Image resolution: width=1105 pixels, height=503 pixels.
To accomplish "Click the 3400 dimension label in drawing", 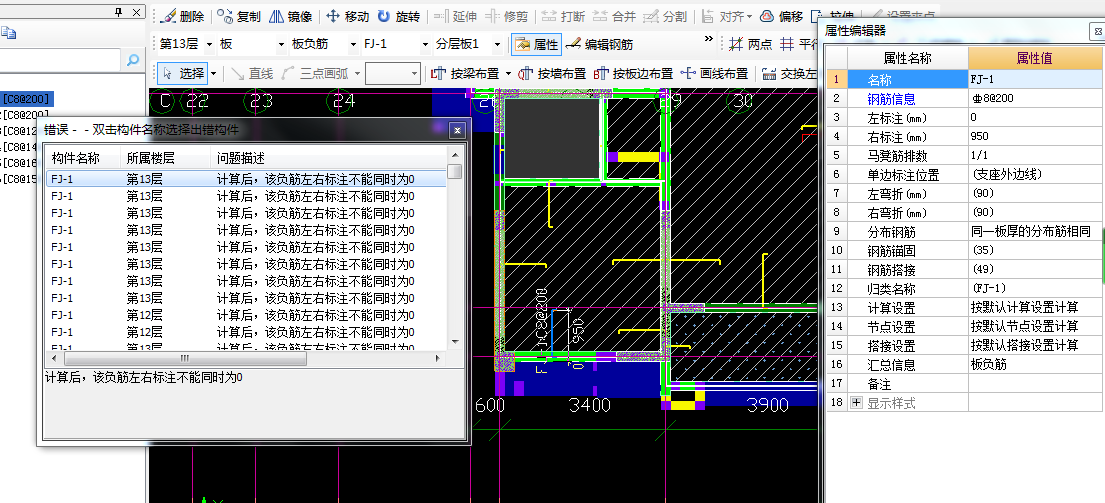I will pos(589,405).
